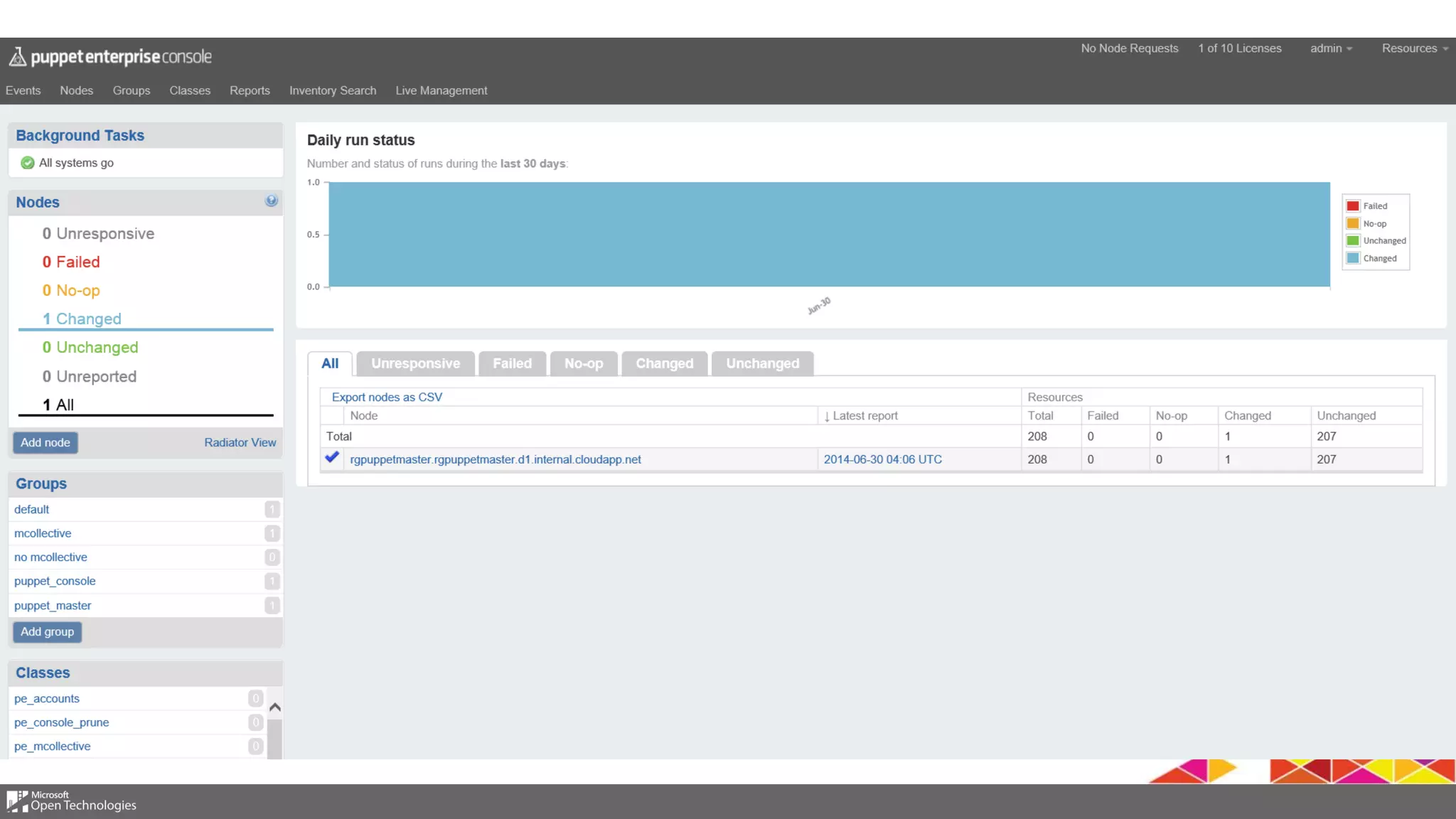Click Export nodes as CSV link

(387, 397)
